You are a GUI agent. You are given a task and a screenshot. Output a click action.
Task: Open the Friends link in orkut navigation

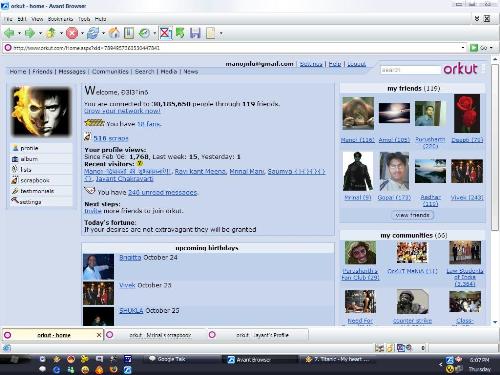tap(42, 72)
